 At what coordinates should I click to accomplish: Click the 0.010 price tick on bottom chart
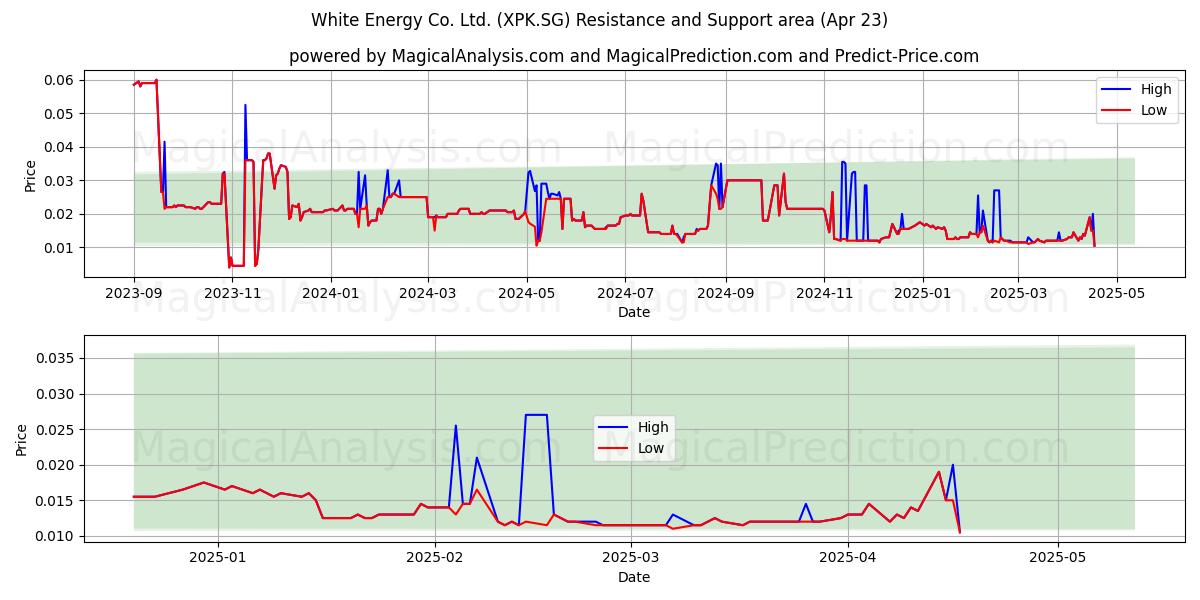point(57,537)
